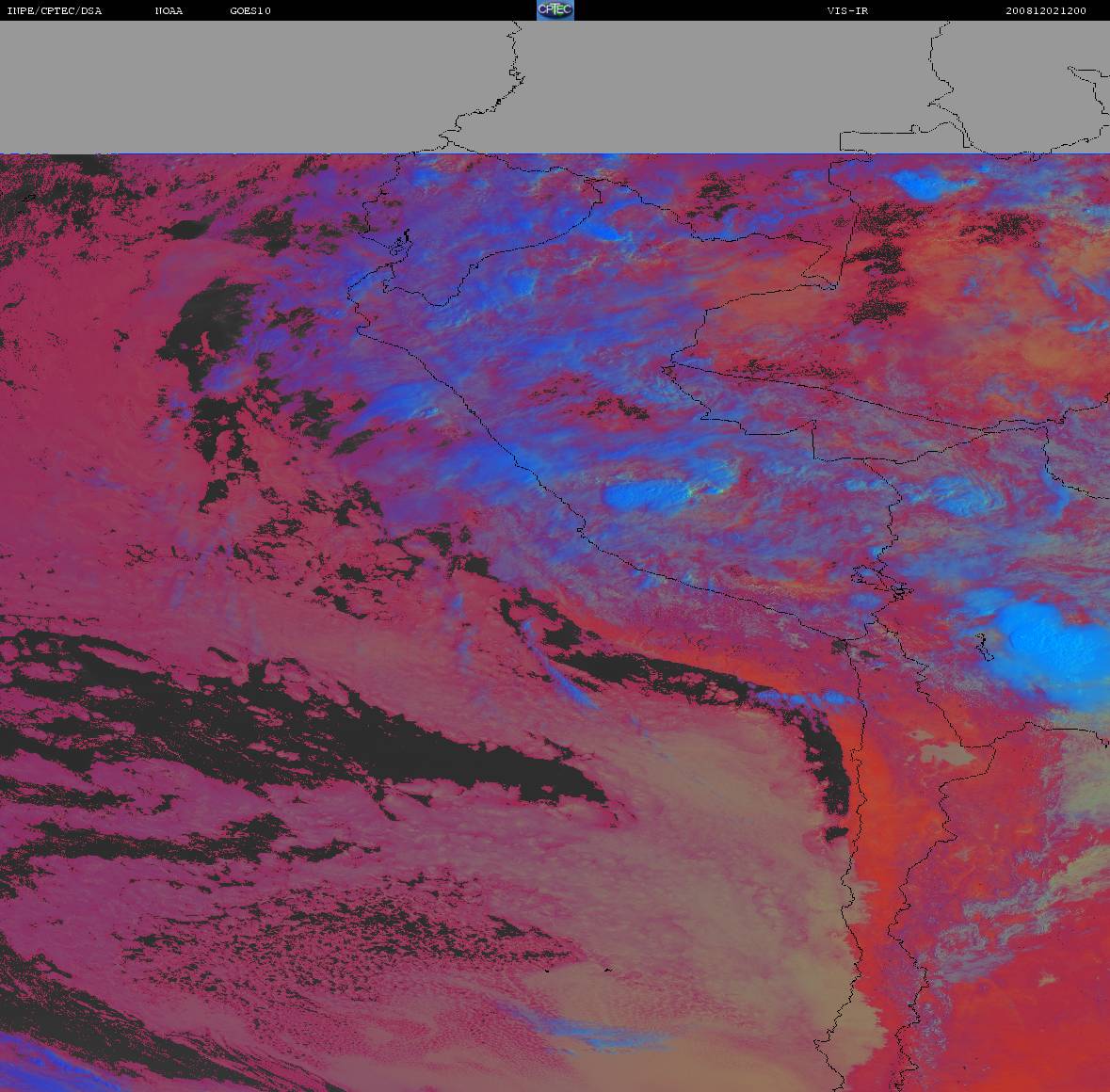Click the 200812021200 timestamp
The width and height of the screenshot is (1110, 1092).
[1045, 11]
